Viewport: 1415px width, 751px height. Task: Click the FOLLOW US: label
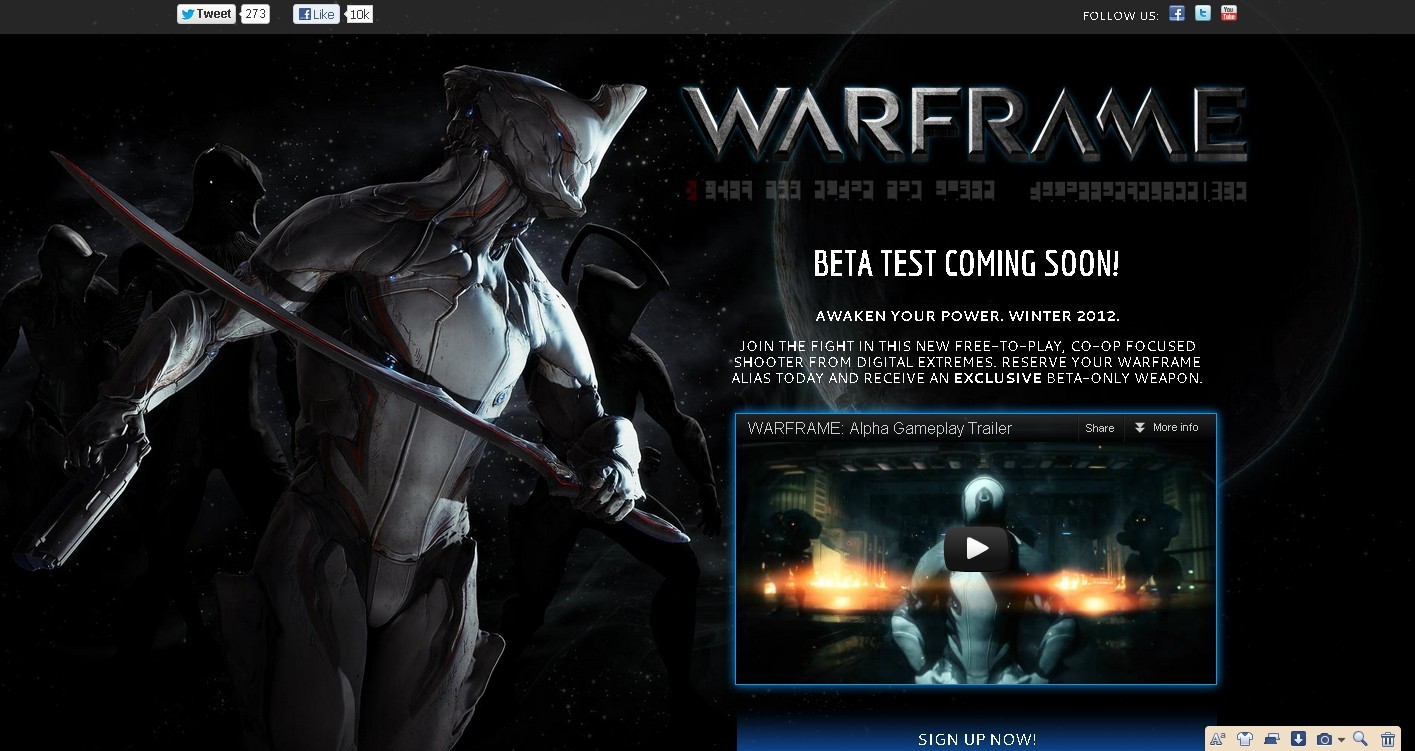click(x=1120, y=16)
